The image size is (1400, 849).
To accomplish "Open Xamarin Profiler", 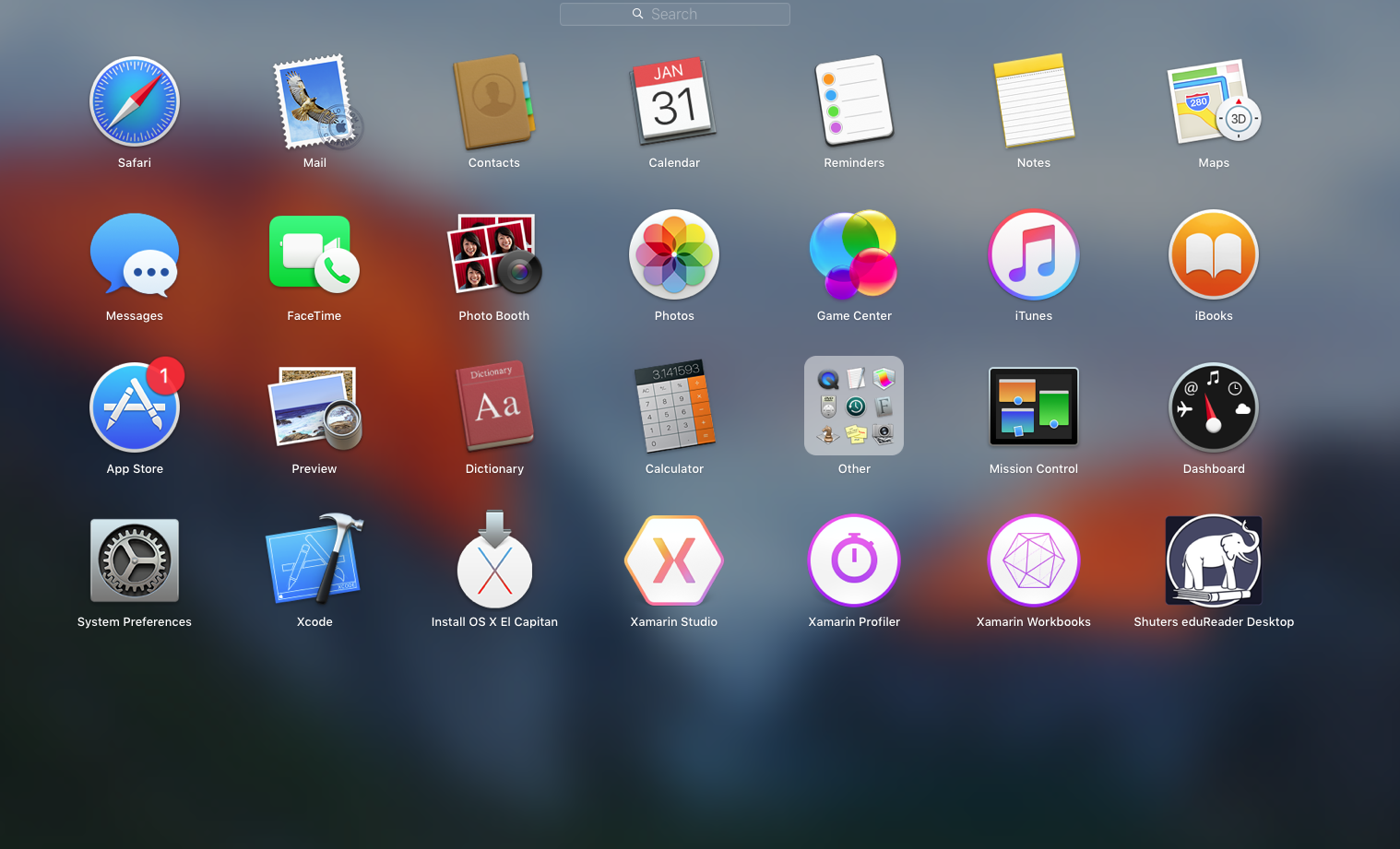I will (x=854, y=560).
